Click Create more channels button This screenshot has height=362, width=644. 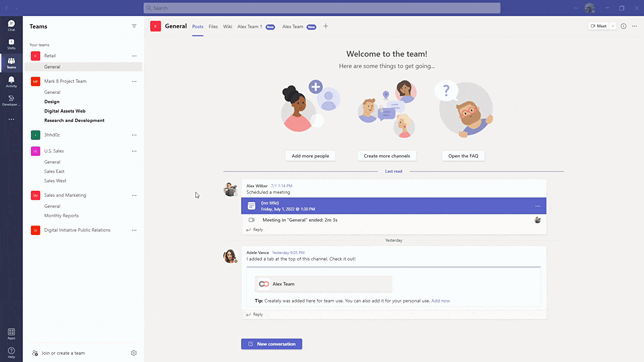pos(386,156)
